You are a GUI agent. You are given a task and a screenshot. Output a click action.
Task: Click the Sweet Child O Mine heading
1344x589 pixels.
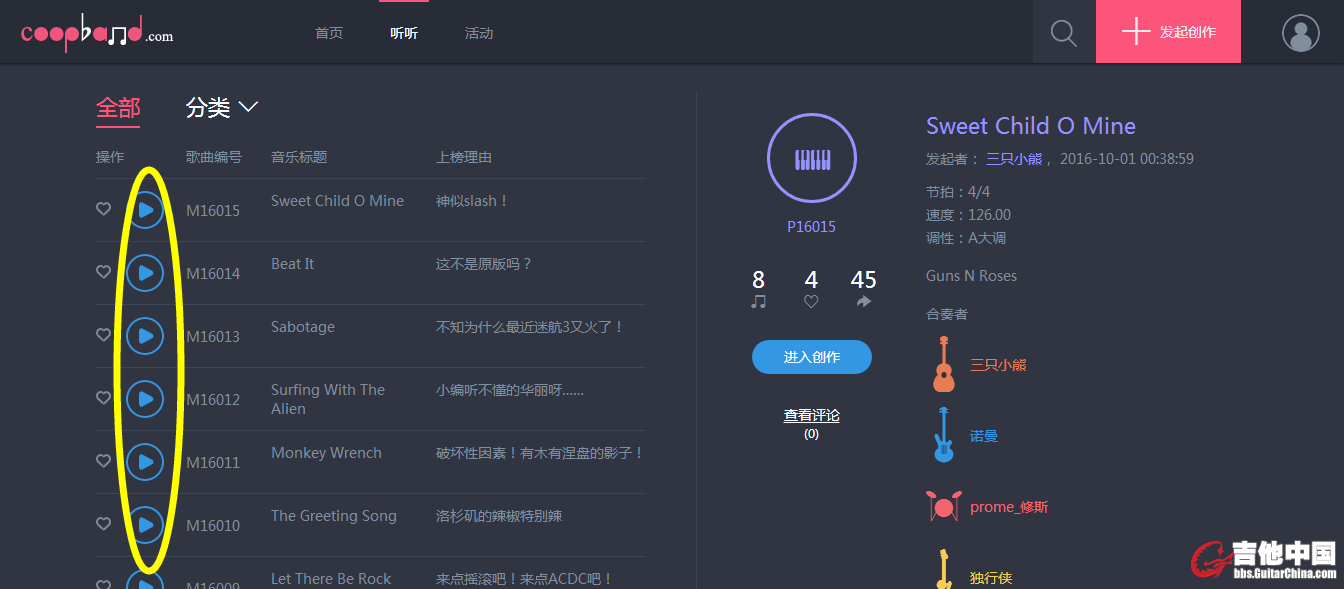(1031, 126)
